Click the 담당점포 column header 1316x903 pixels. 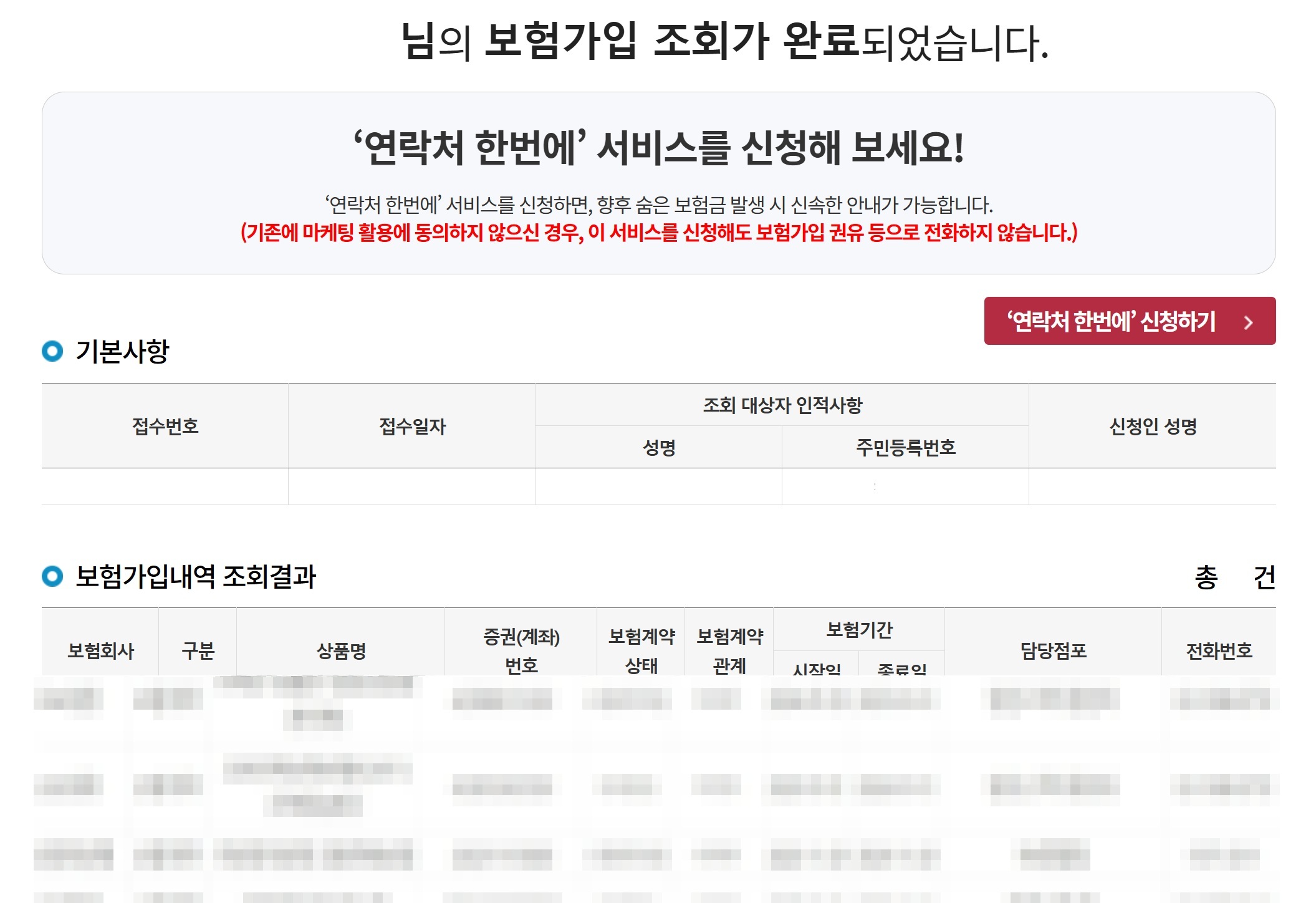[x=1053, y=650]
